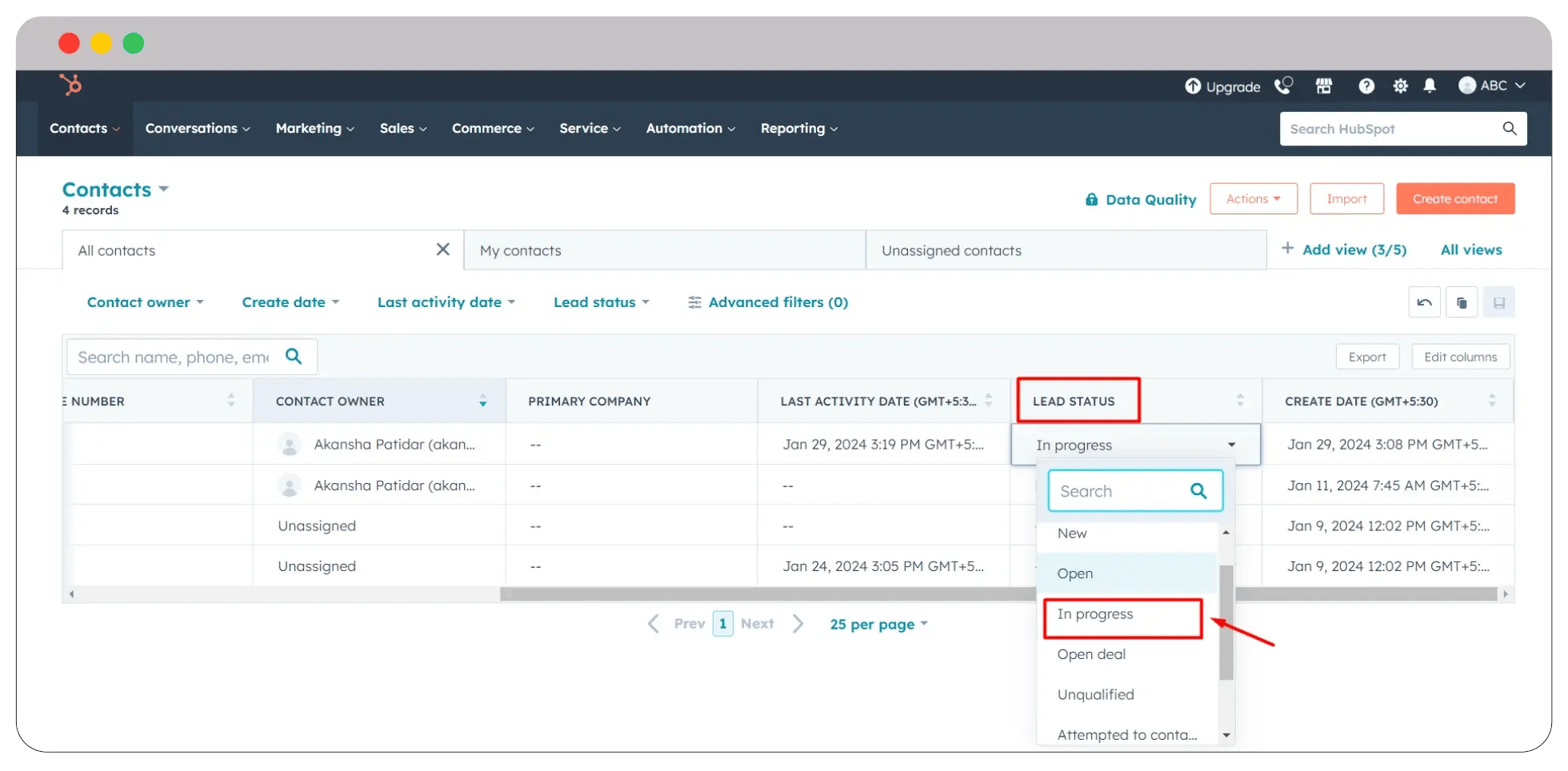Viewport: 1568px width, 771px height.
Task: Click the Export button
Action: click(x=1367, y=356)
